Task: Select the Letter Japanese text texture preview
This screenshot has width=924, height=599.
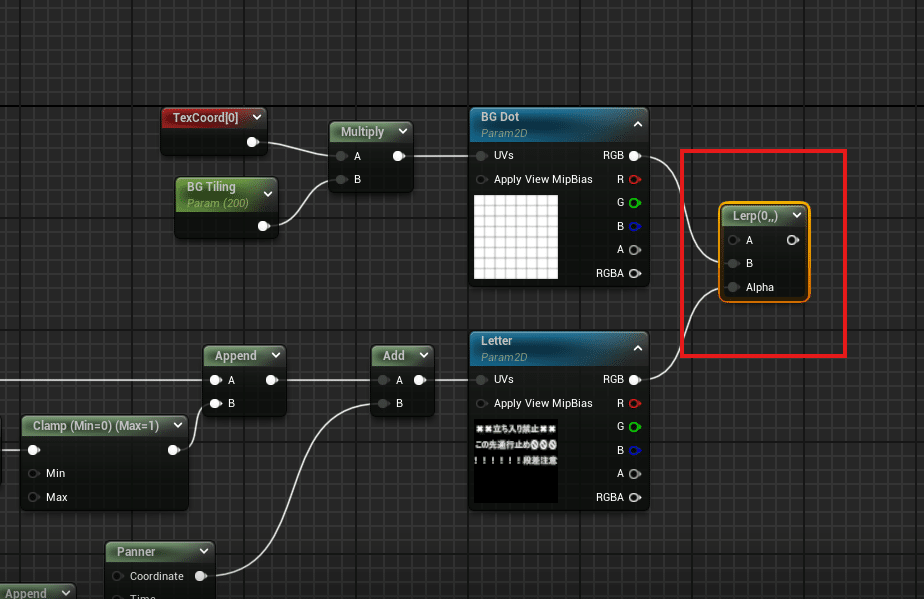Action: coord(516,461)
